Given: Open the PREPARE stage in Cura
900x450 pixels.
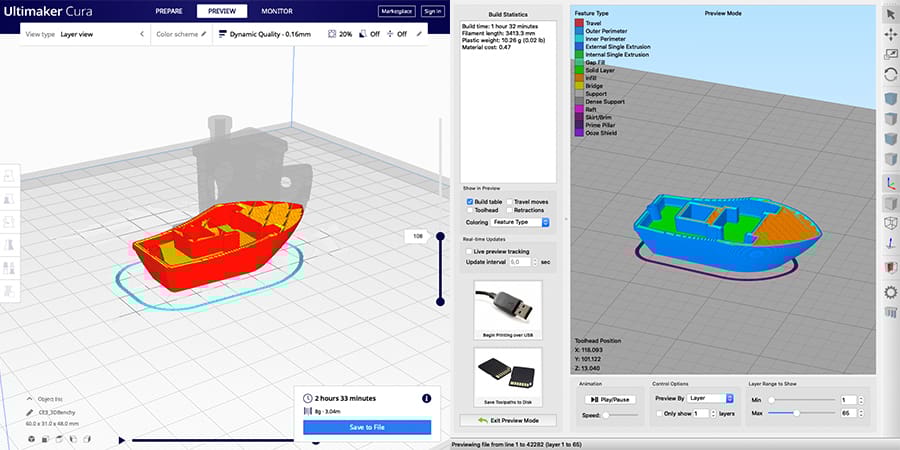Looking at the screenshot, I should pyautogui.click(x=169, y=11).
